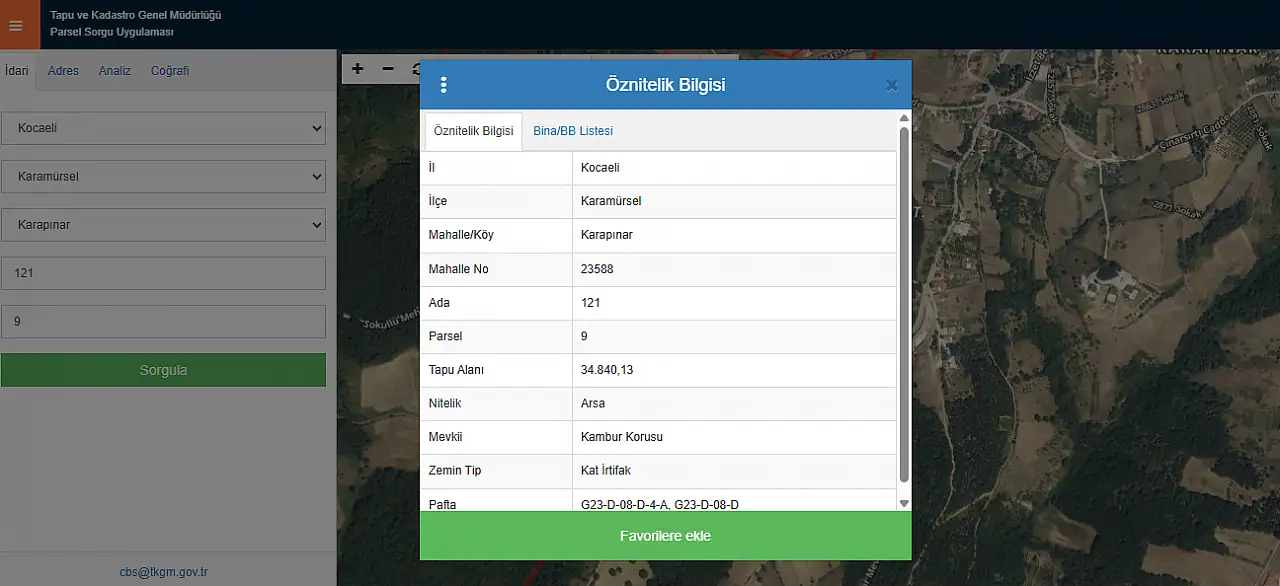Select the Mahalle No value 23588
This screenshot has width=1280, height=586.
pyautogui.click(x=597, y=269)
